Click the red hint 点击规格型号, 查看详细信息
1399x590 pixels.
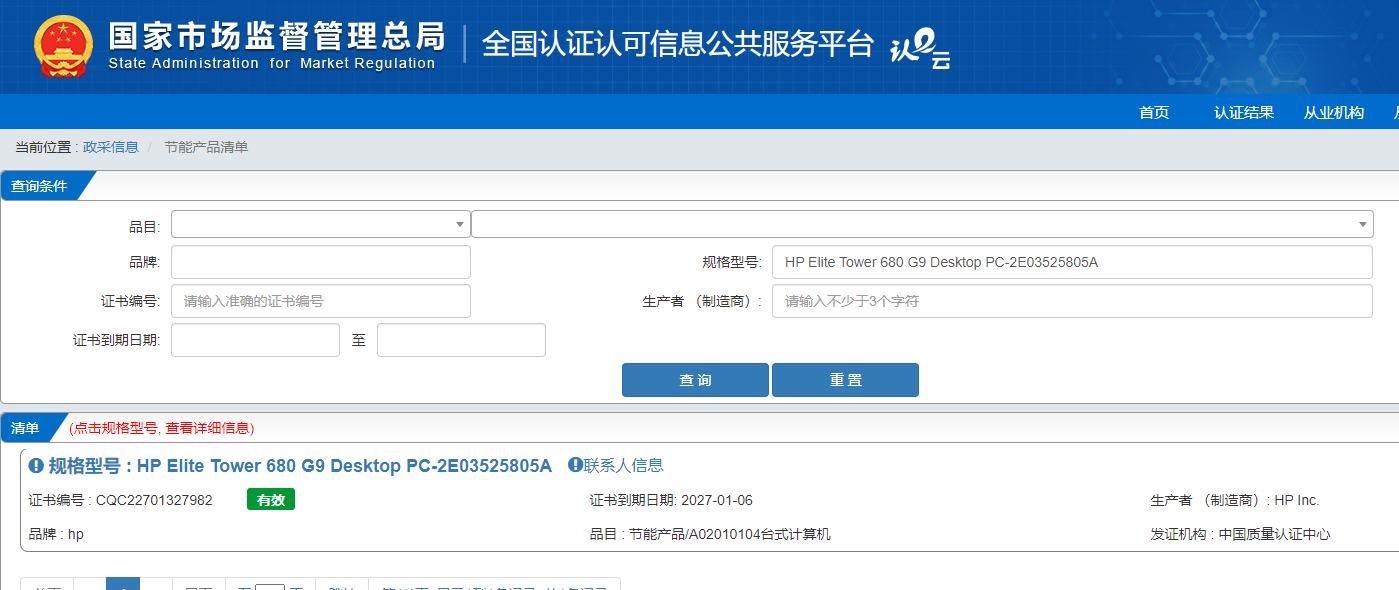click(162, 428)
